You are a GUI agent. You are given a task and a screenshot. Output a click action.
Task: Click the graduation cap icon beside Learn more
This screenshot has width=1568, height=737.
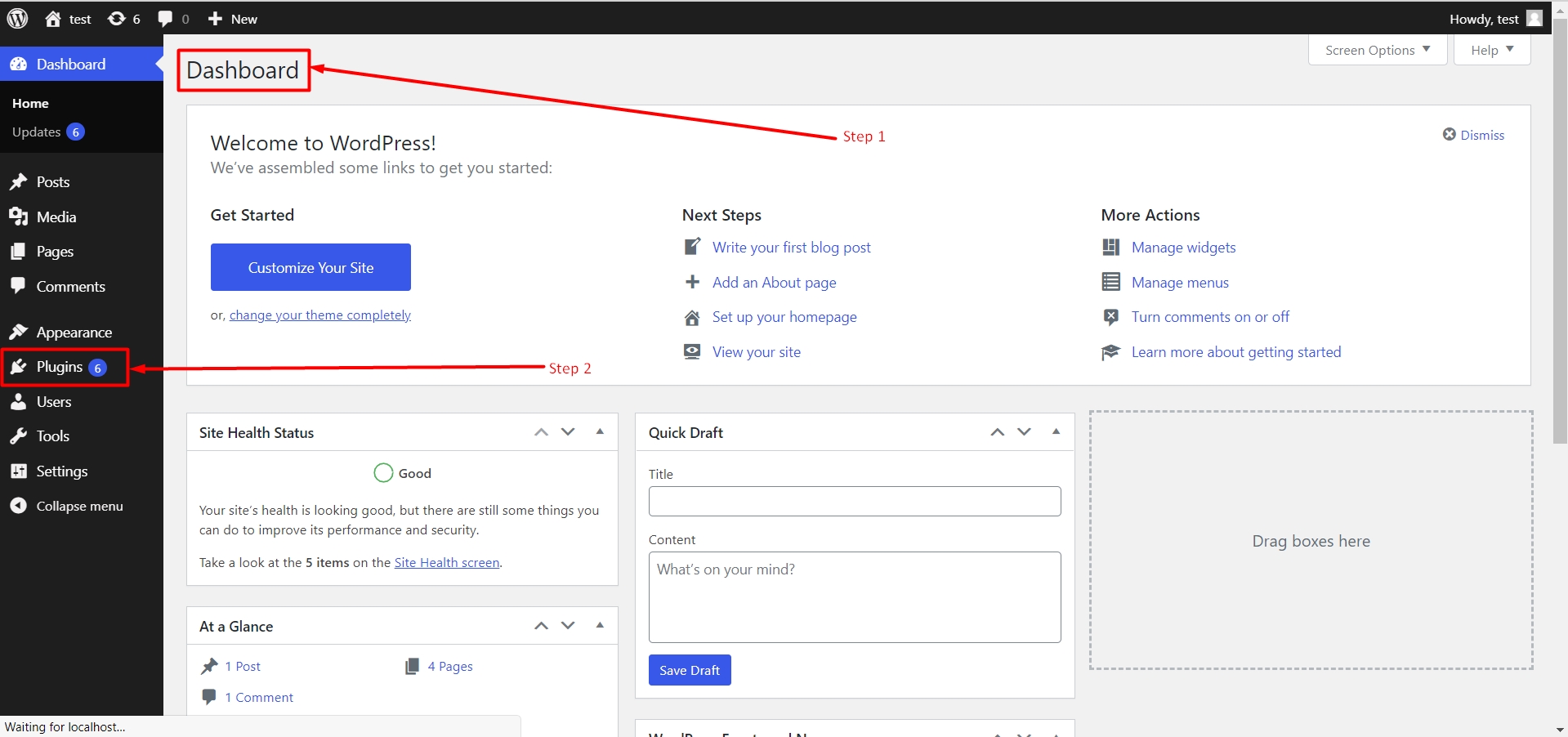[1110, 352]
